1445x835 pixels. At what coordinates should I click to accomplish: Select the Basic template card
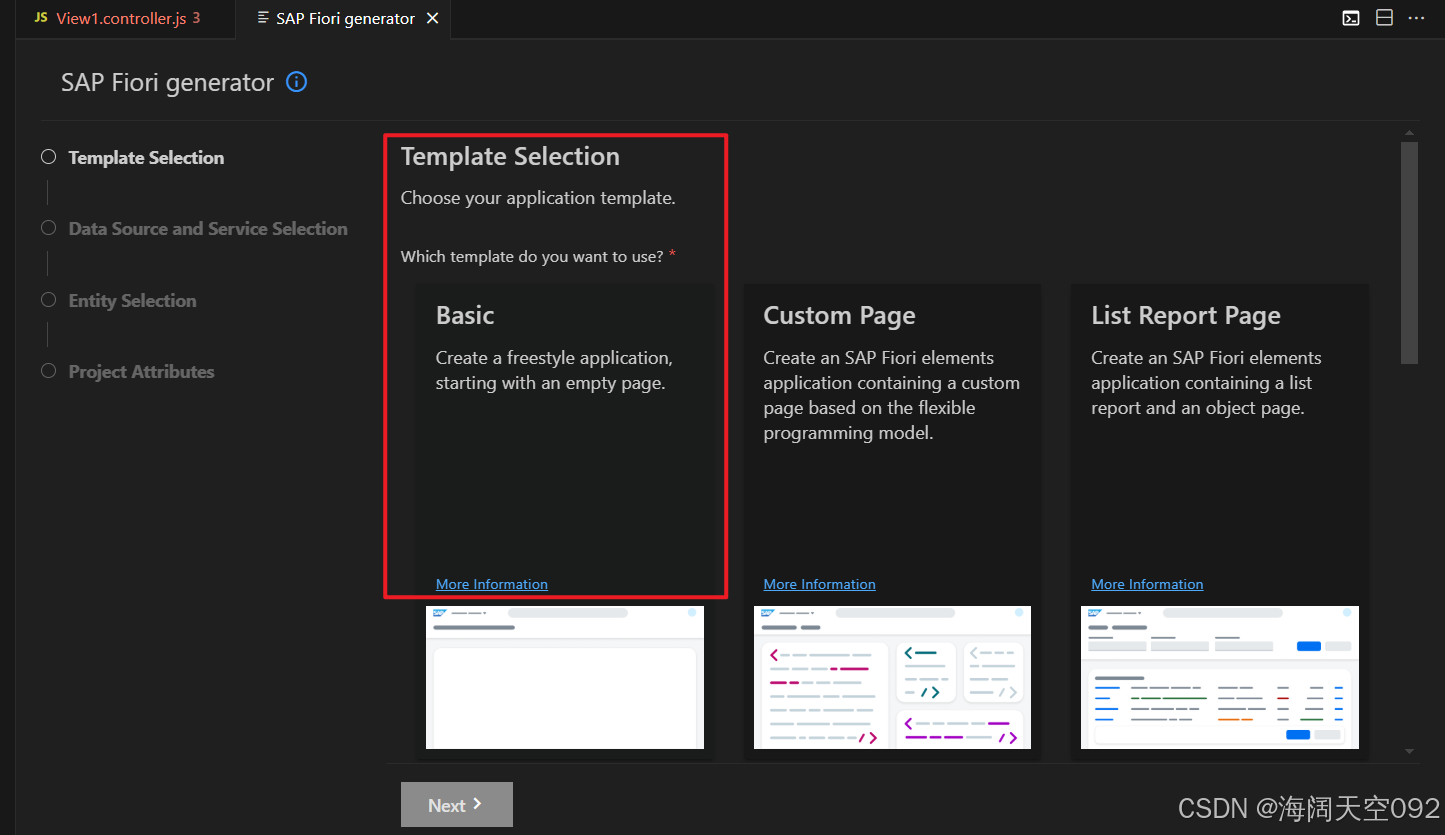(x=565, y=522)
